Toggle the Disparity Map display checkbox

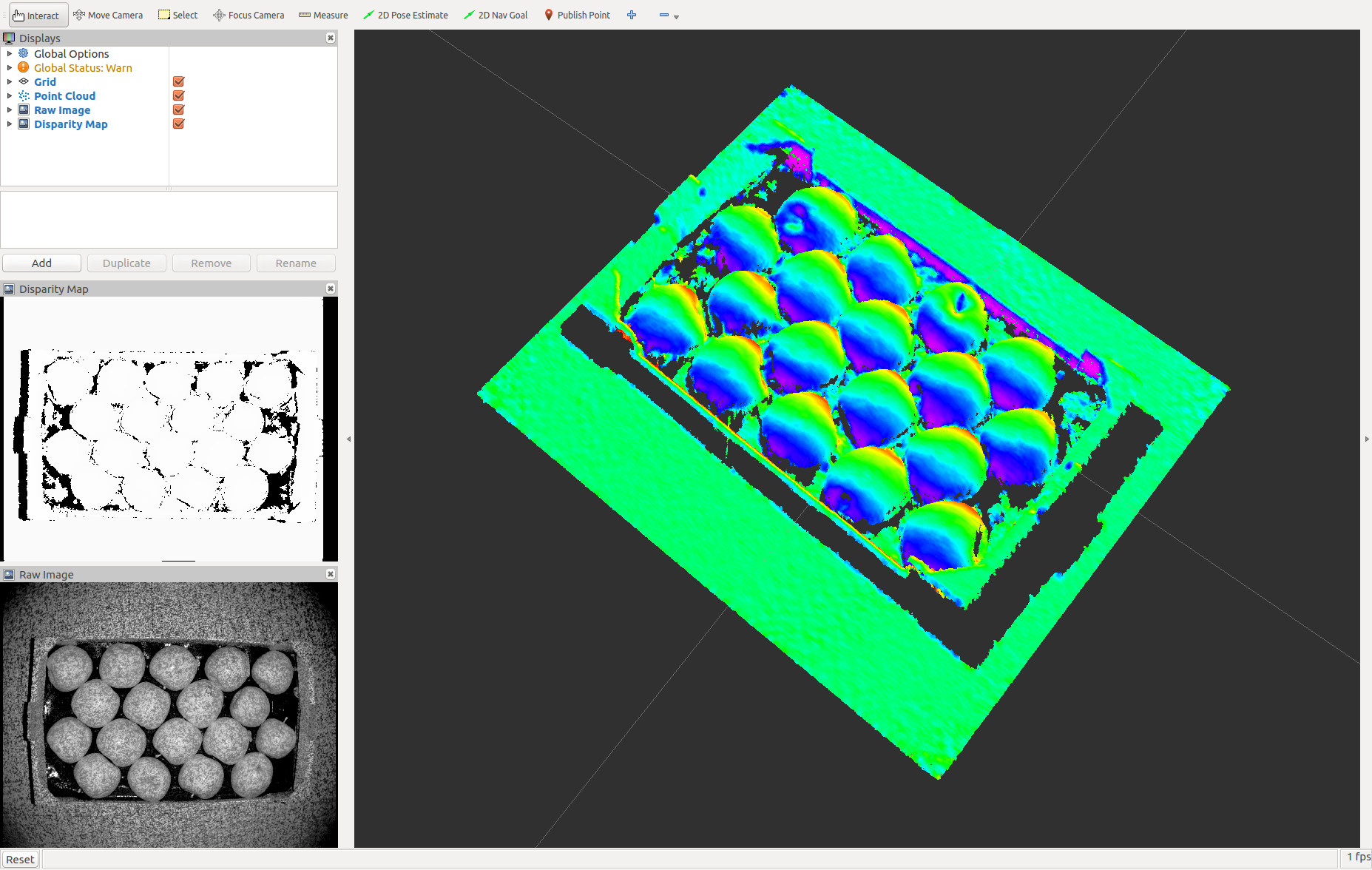pyautogui.click(x=178, y=124)
